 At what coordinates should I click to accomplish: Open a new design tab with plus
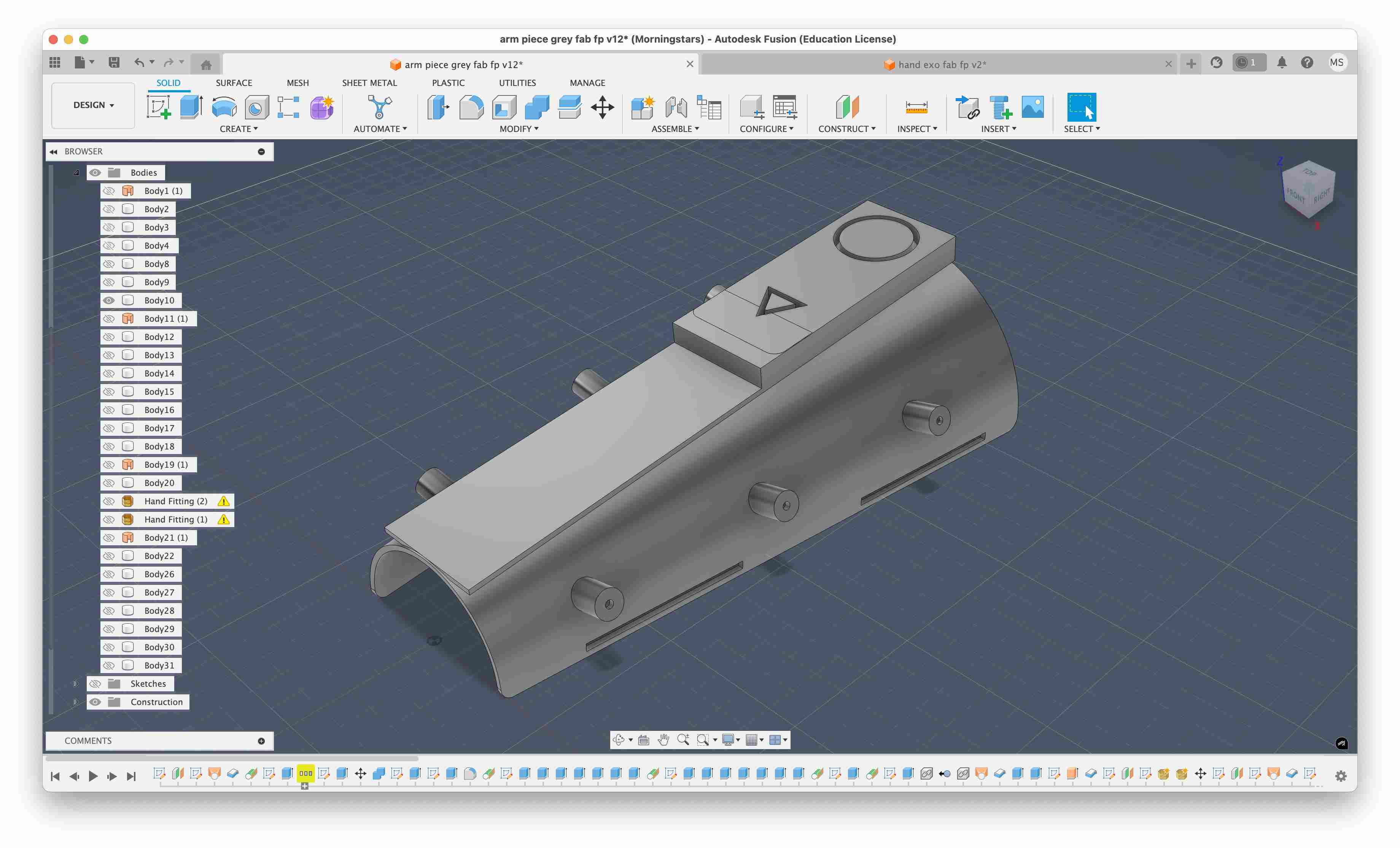pos(1191,64)
